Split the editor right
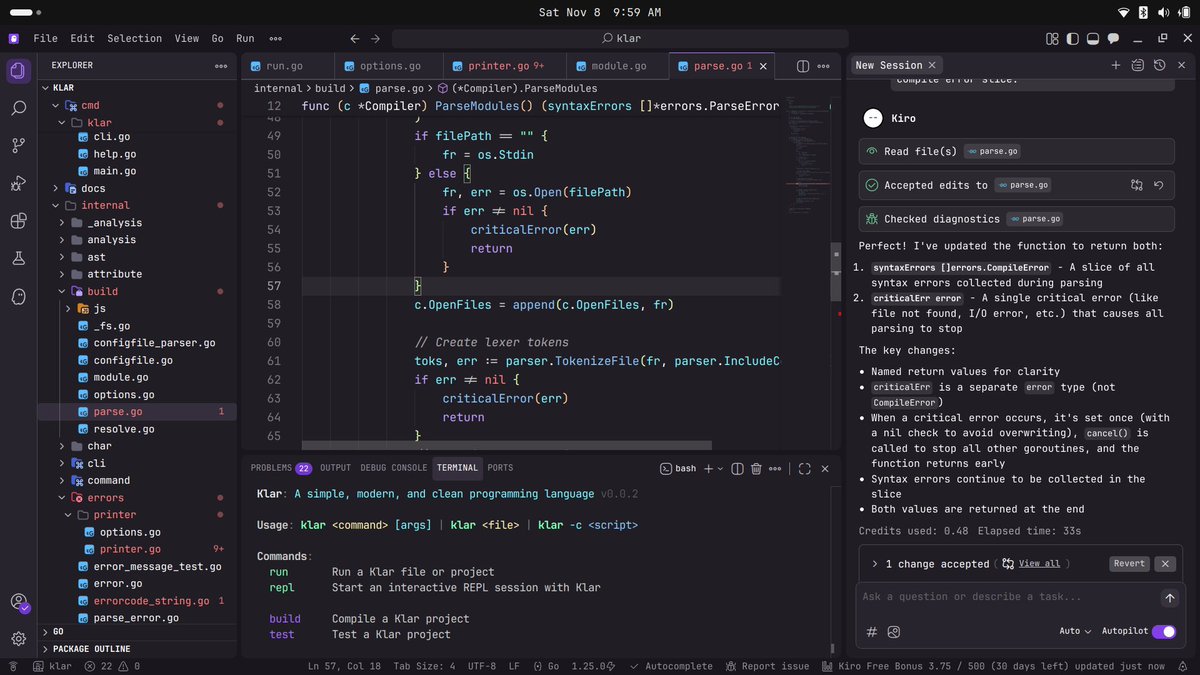This screenshot has width=1200, height=675. click(x=802, y=66)
